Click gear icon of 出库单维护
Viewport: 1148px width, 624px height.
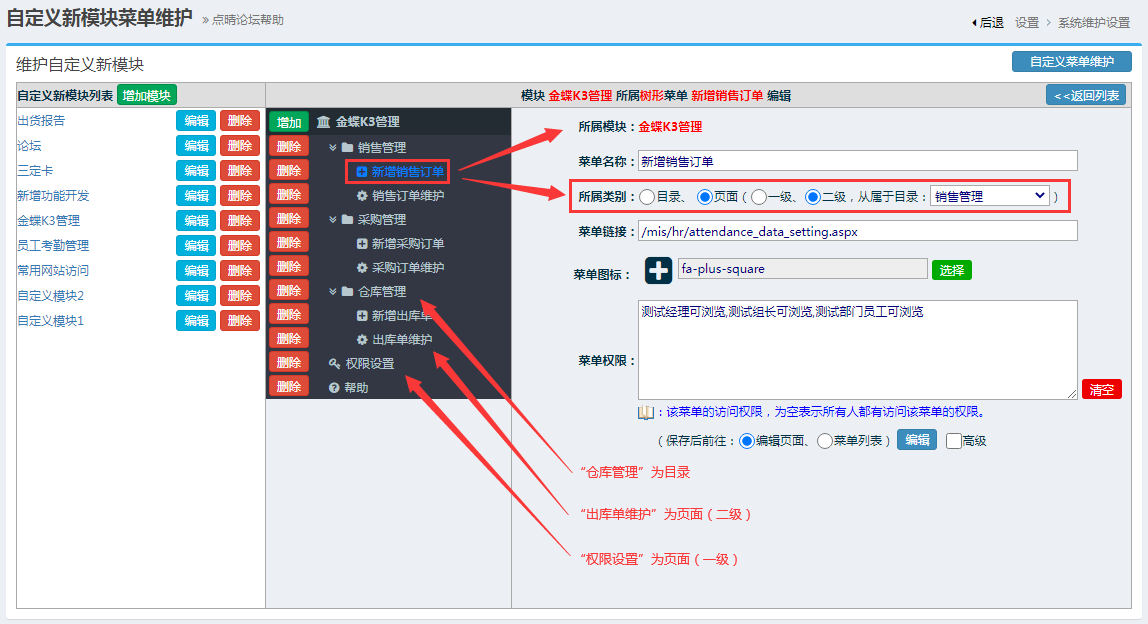pos(362,339)
